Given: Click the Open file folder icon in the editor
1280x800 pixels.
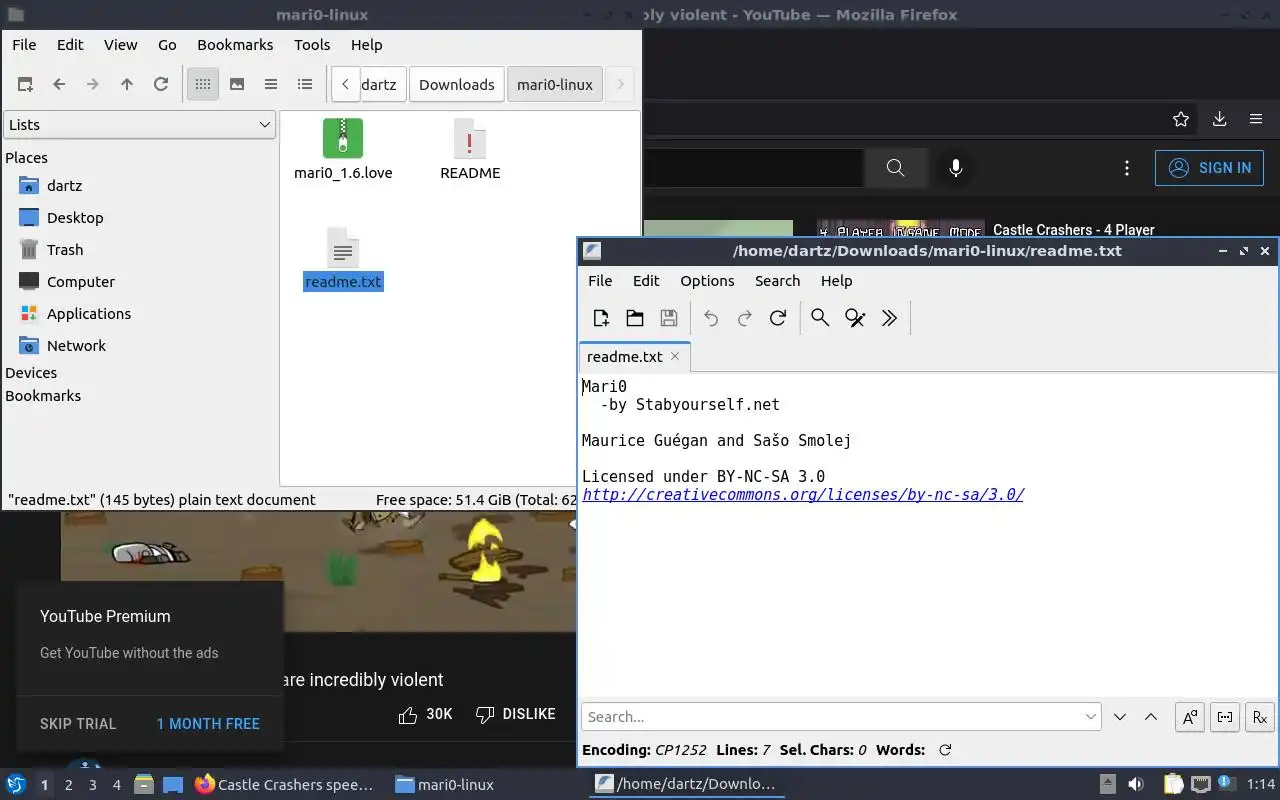Looking at the screenshot, I should 635,318.
